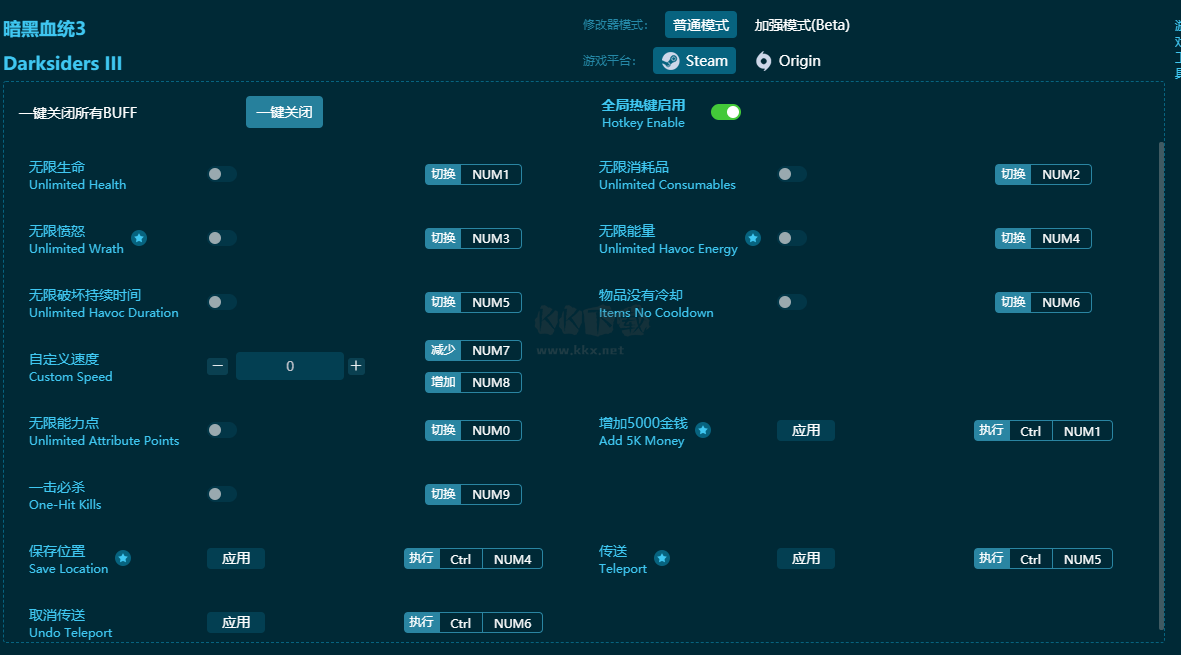The width and height of the screenshot is (1181, 655).
Task: Click the 一键关闭 button to disable all buffs
Action: [284, 112]
